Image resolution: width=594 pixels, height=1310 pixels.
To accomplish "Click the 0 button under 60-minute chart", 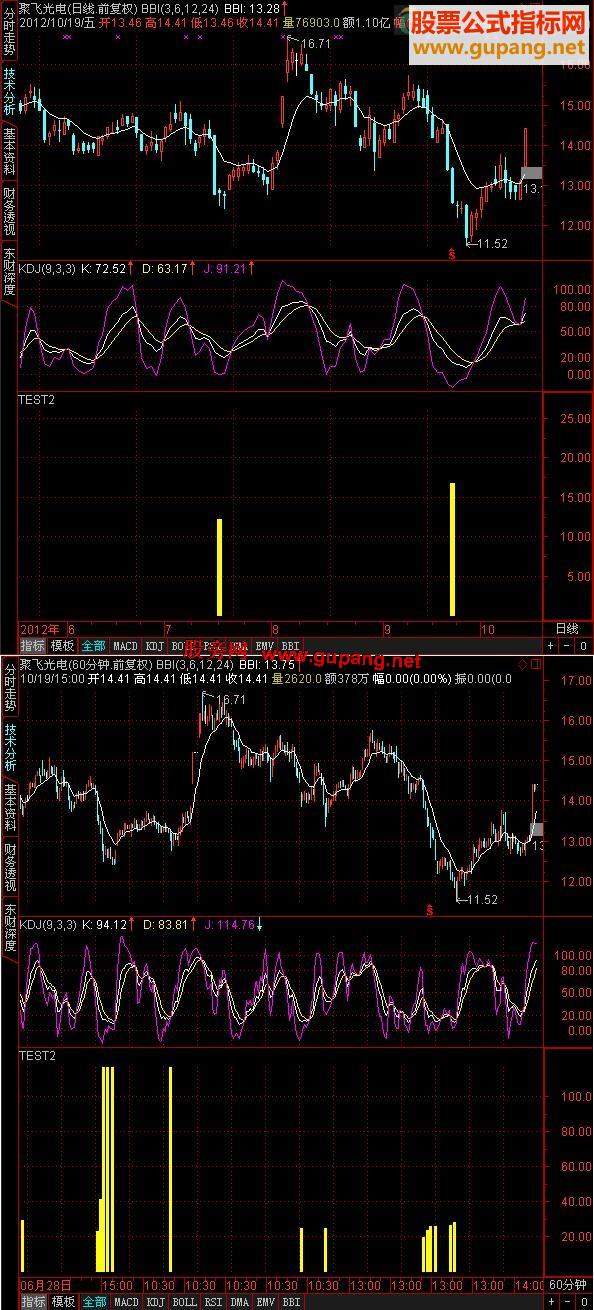I will click(583, 1302).
